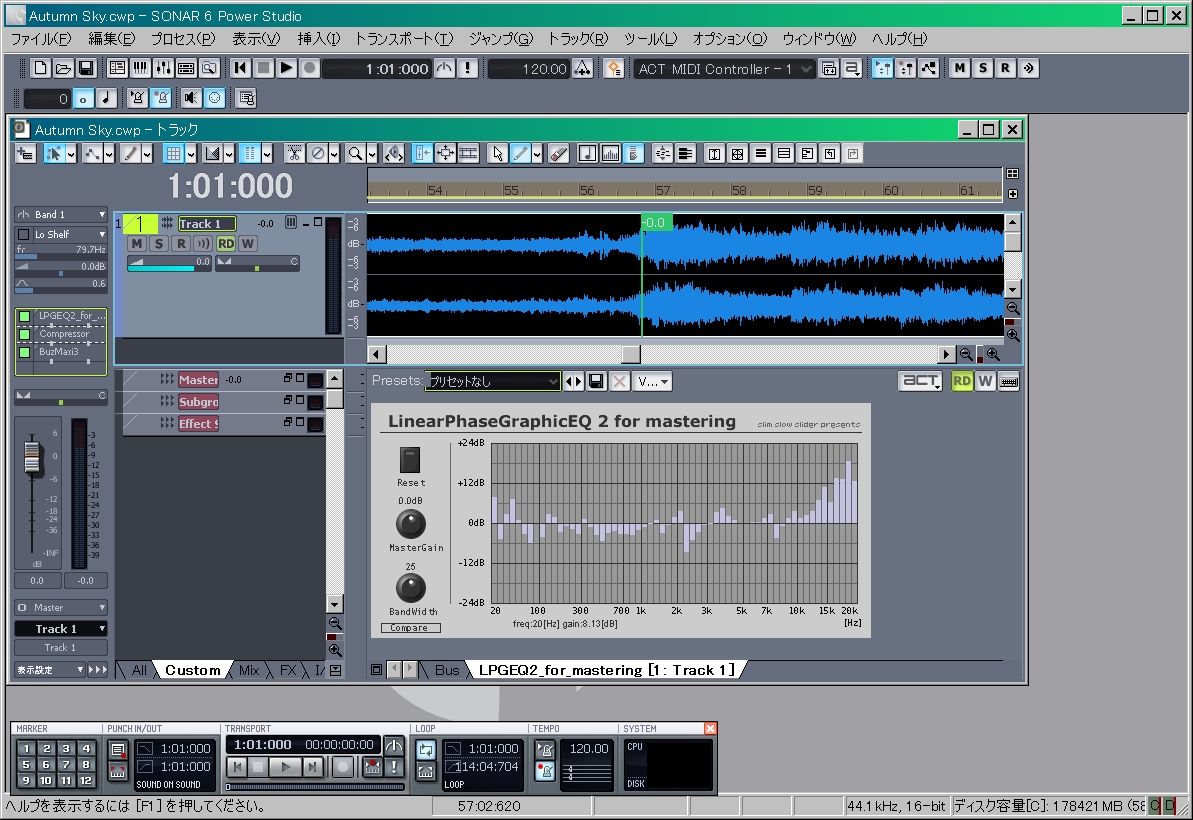
Task: Bypass the Compressor effect in FX bin
Action: pyautogui.click(x=24, y=334)
